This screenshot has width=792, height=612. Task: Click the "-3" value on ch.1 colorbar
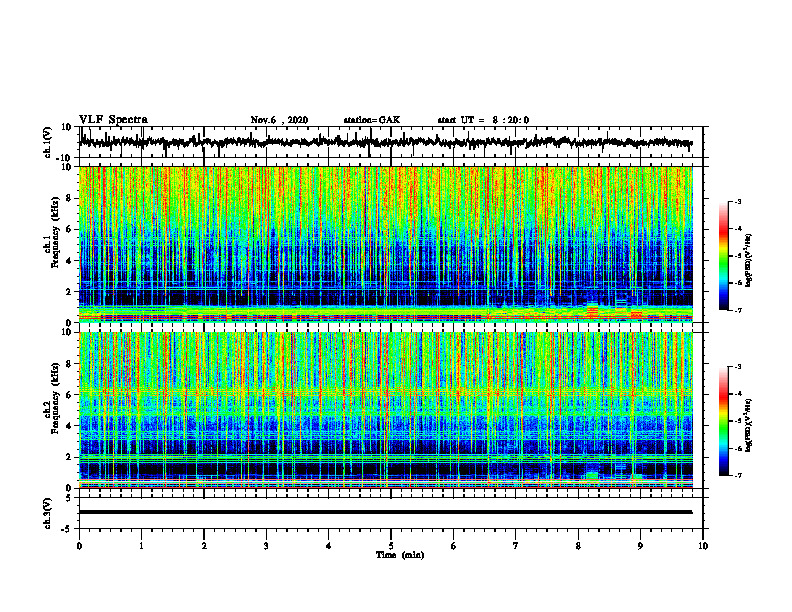click(x=737, y=201)
